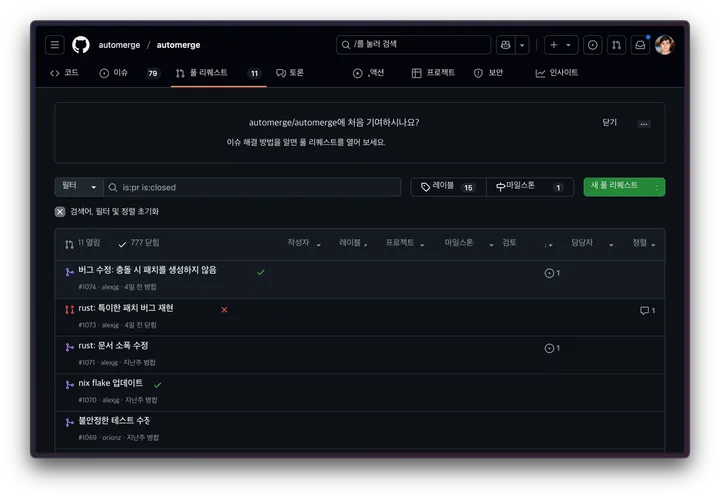Open the 레이블 button with 15 count
The width and height of the screenshot is (720, 498).
448,187
